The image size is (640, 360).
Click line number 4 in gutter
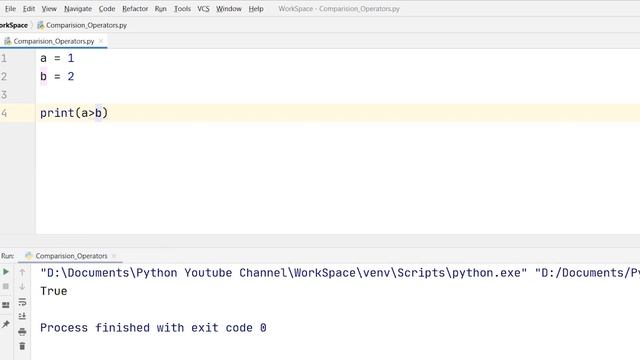click(4, 113)
